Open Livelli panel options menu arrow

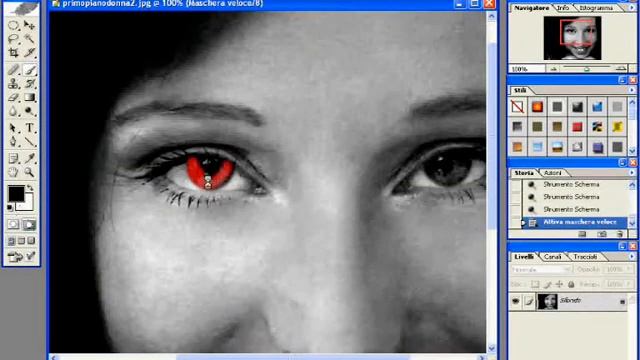point(632,257)
